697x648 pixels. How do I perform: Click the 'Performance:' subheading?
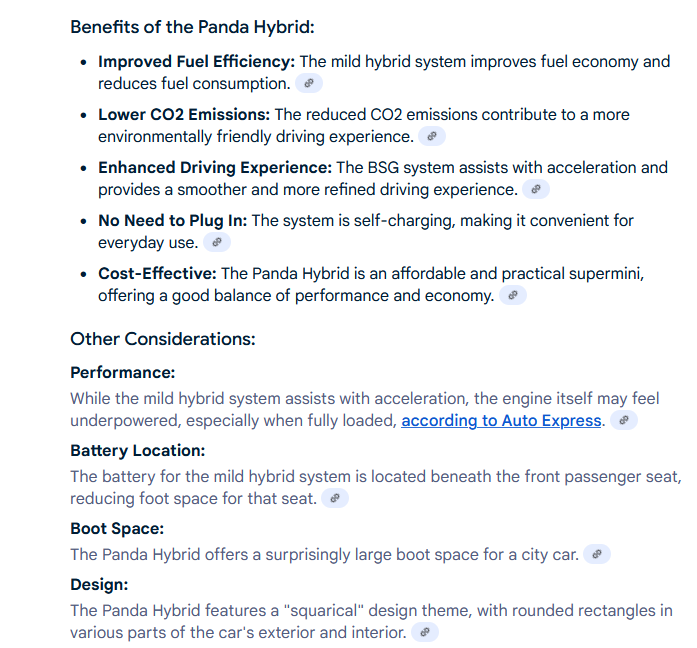click(x=123, y=372)
